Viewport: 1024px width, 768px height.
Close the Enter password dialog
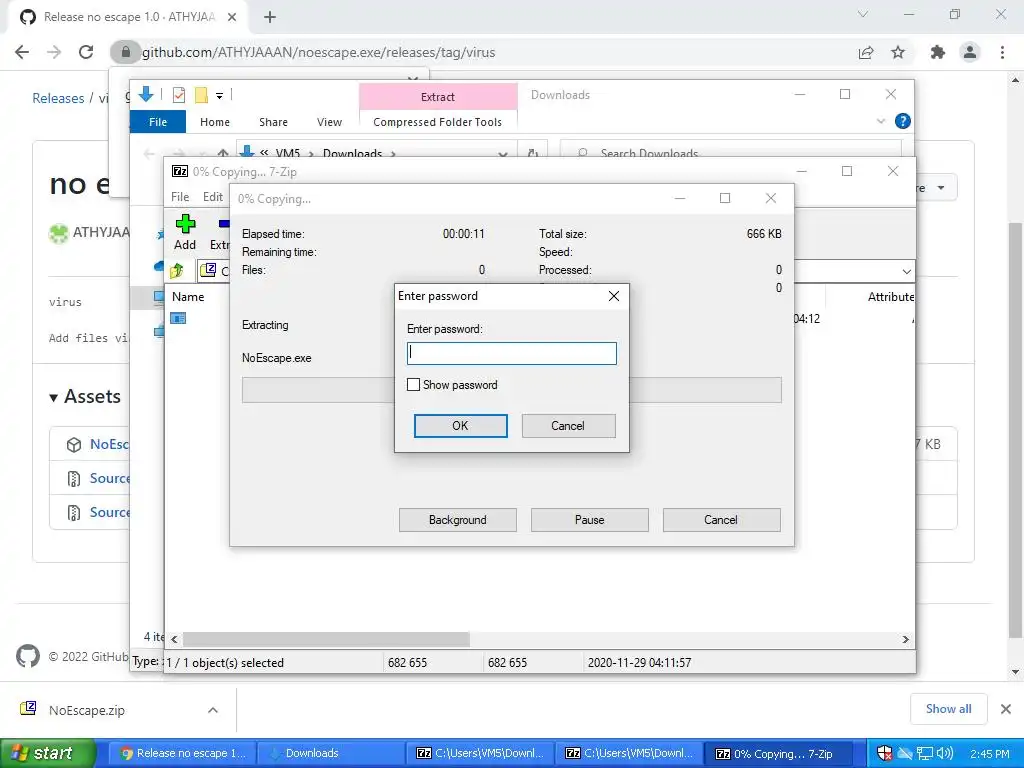[614, 296]
